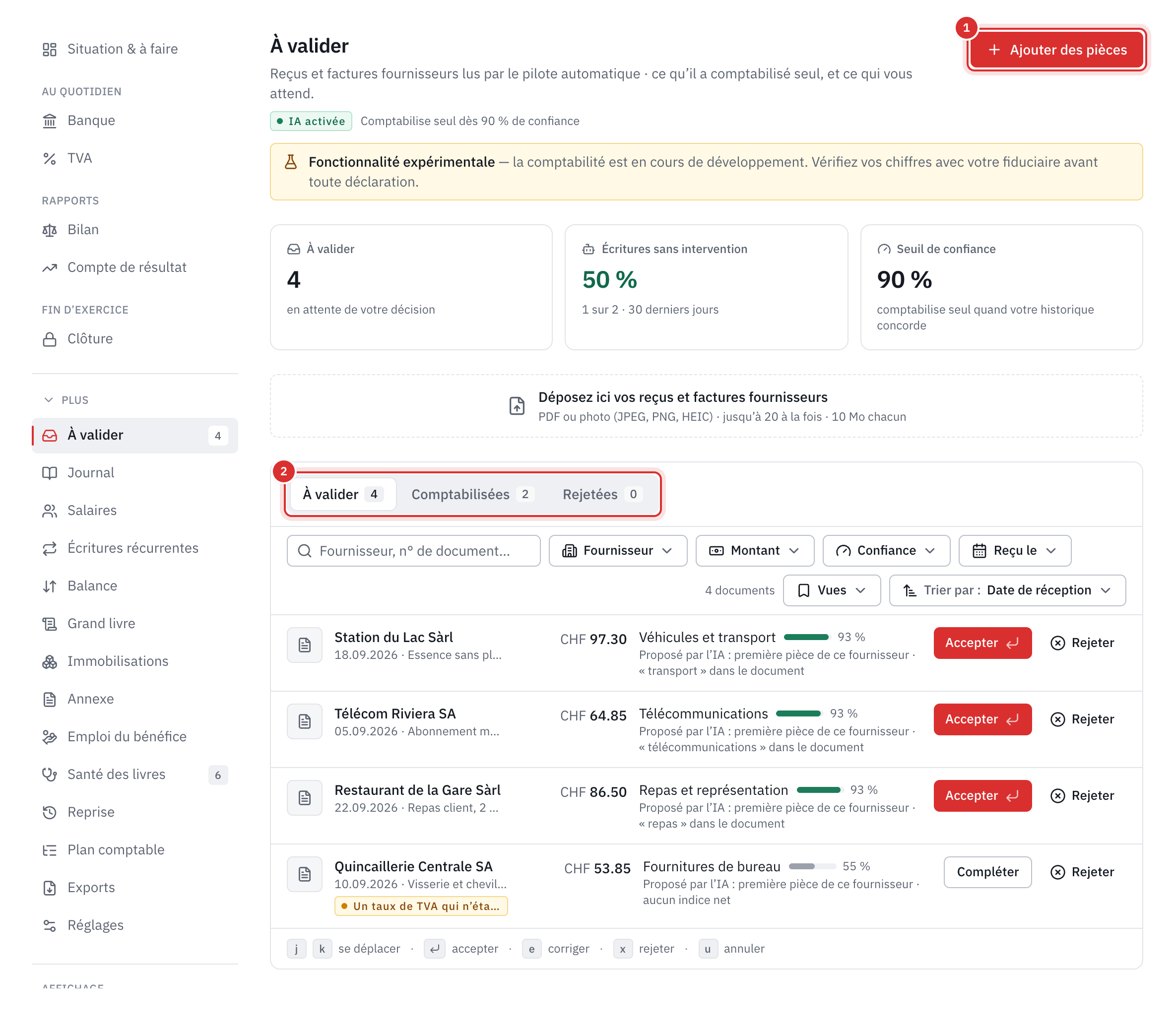The height and width of the screenshot is (1036, 1175).
Task: Expand the Trier par Date de réception dropdown
Action: pyautogui.click(x=1007, y=590)
